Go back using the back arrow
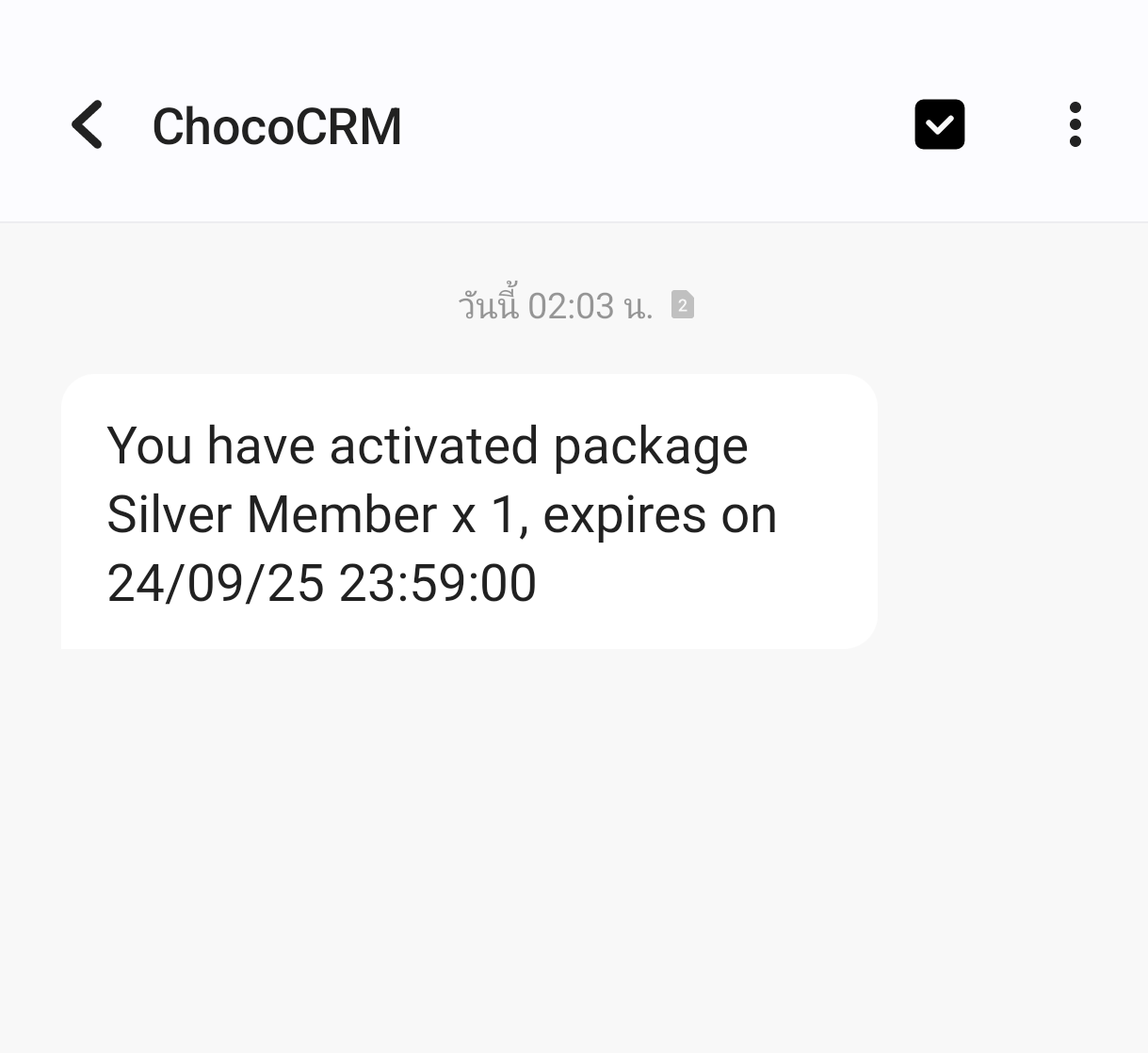The width and height of the screenshot is (1148, 1053). click(88, 125)
